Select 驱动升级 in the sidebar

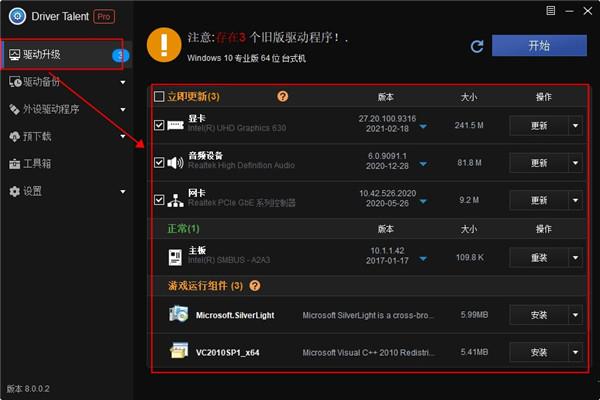click(66, 55)
